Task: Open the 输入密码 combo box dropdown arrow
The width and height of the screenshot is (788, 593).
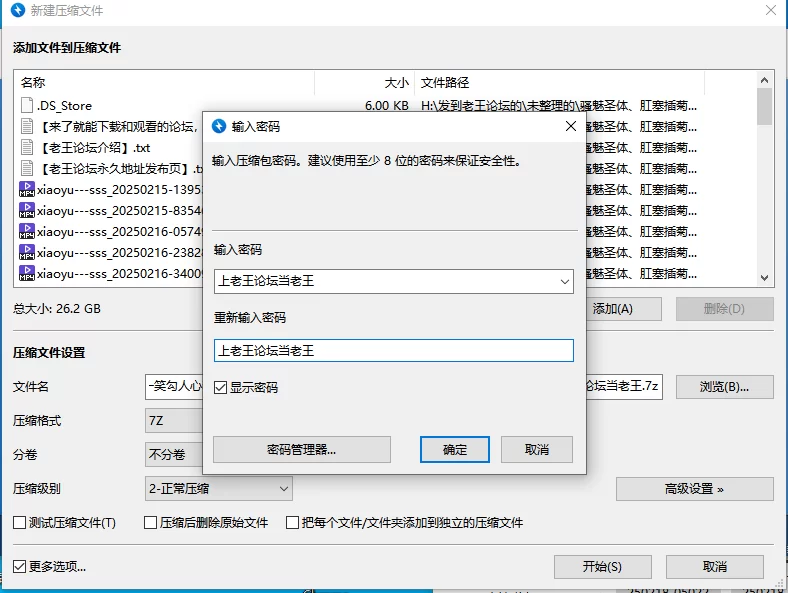Action: pos(564,281)
